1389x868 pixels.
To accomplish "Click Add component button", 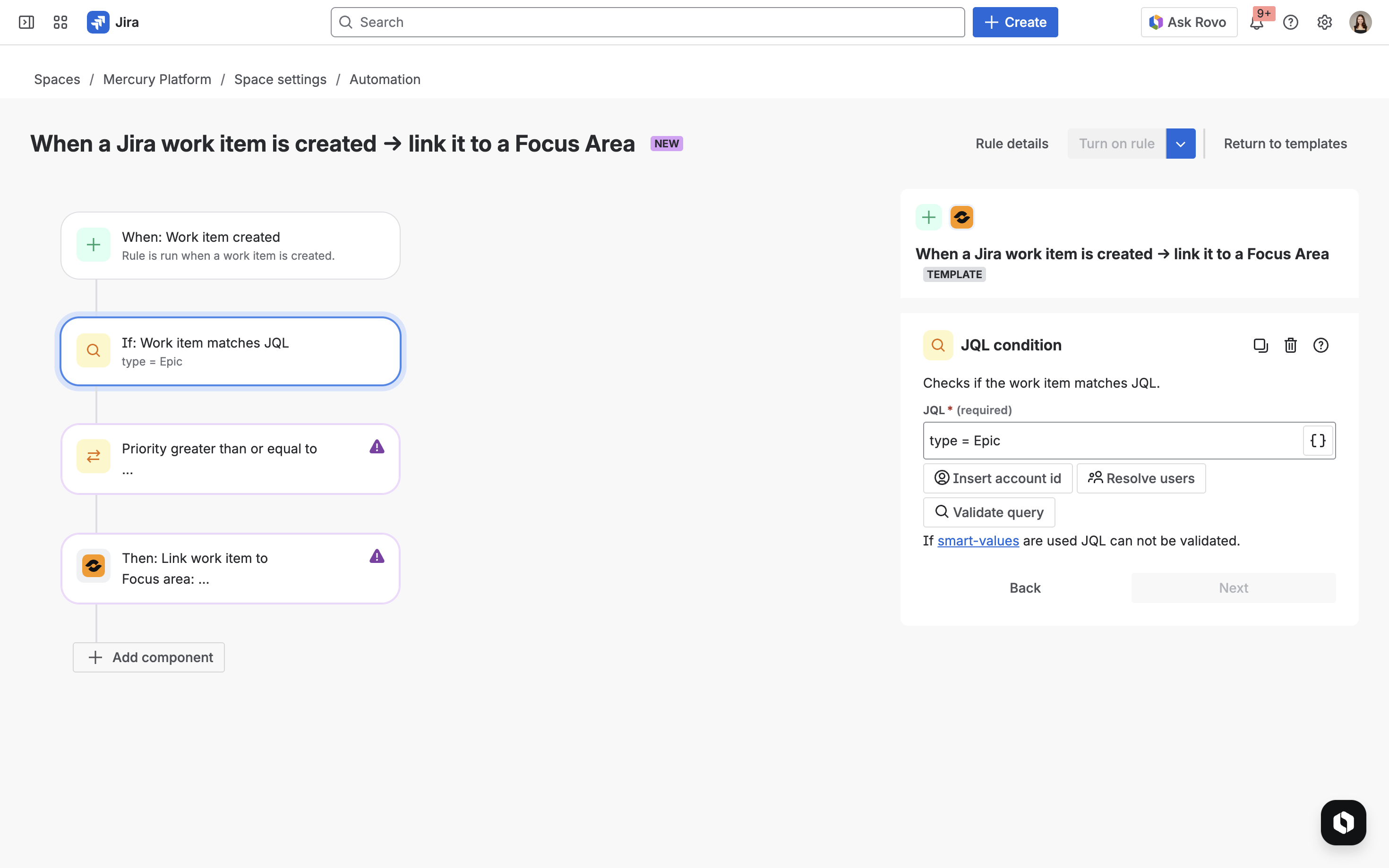I will (149, 657).
